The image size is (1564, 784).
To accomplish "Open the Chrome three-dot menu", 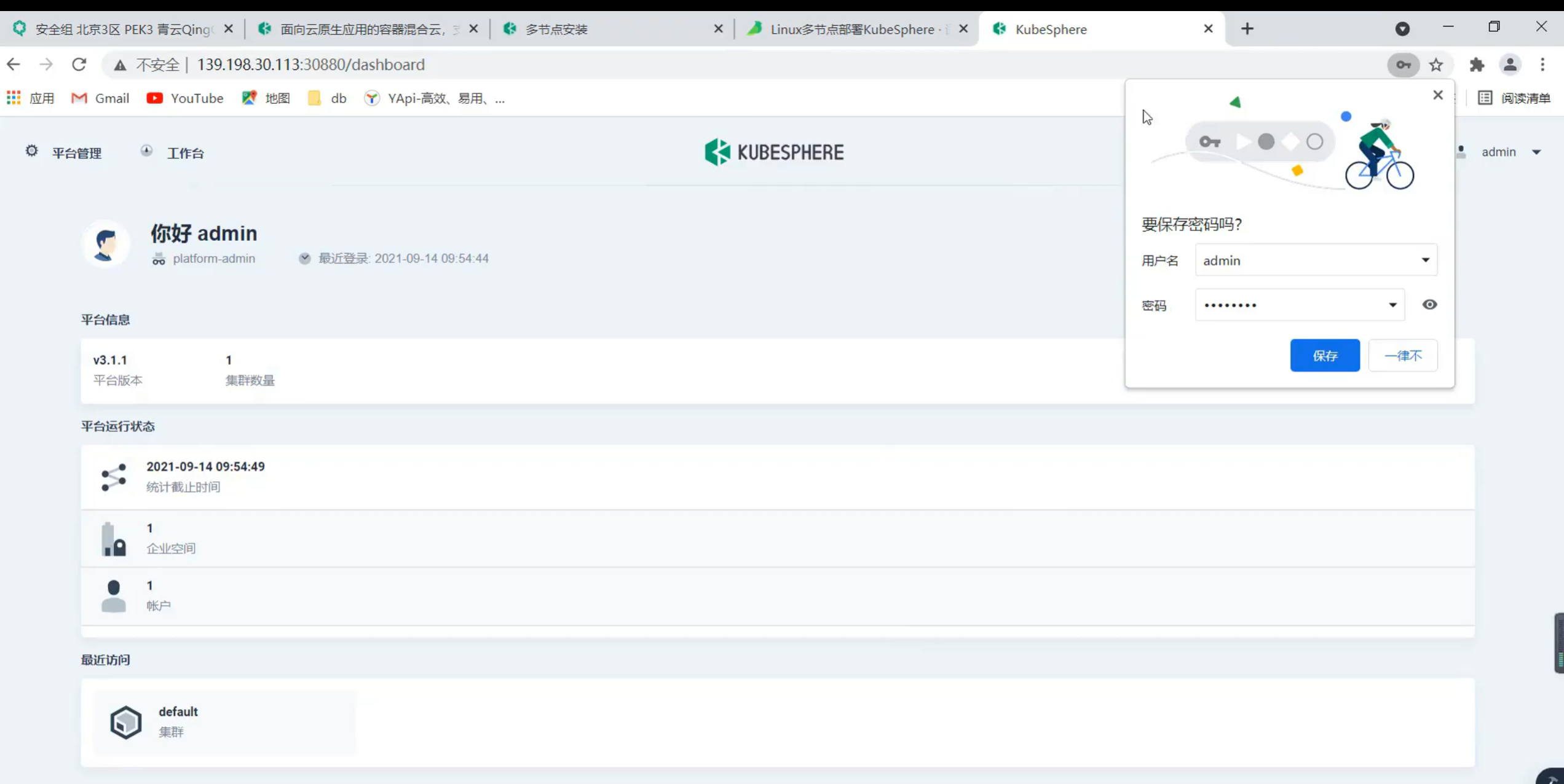I will 1542,65.
